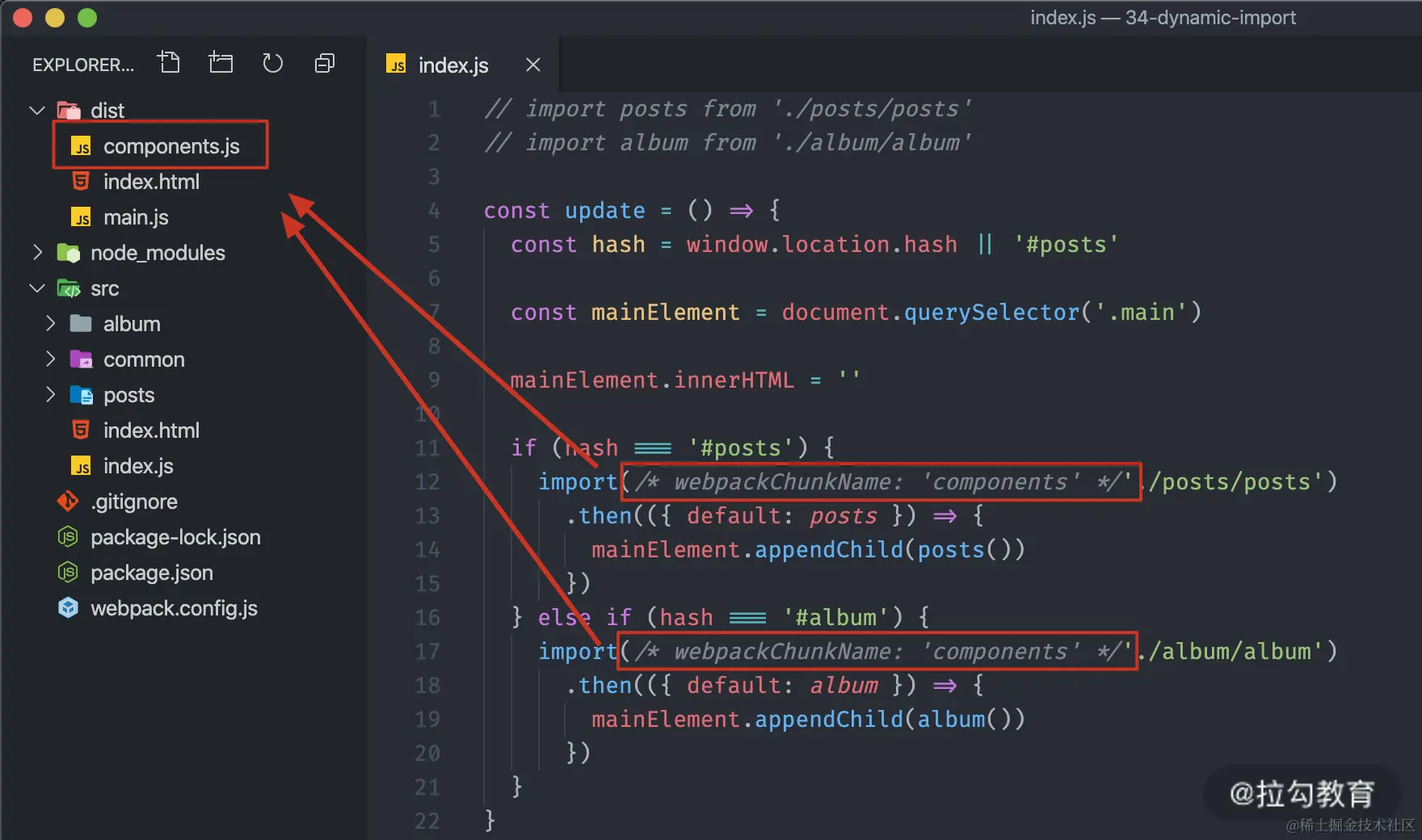
Task: Click the JS icon in the index.js tab
Action: (x=396, y=65)
